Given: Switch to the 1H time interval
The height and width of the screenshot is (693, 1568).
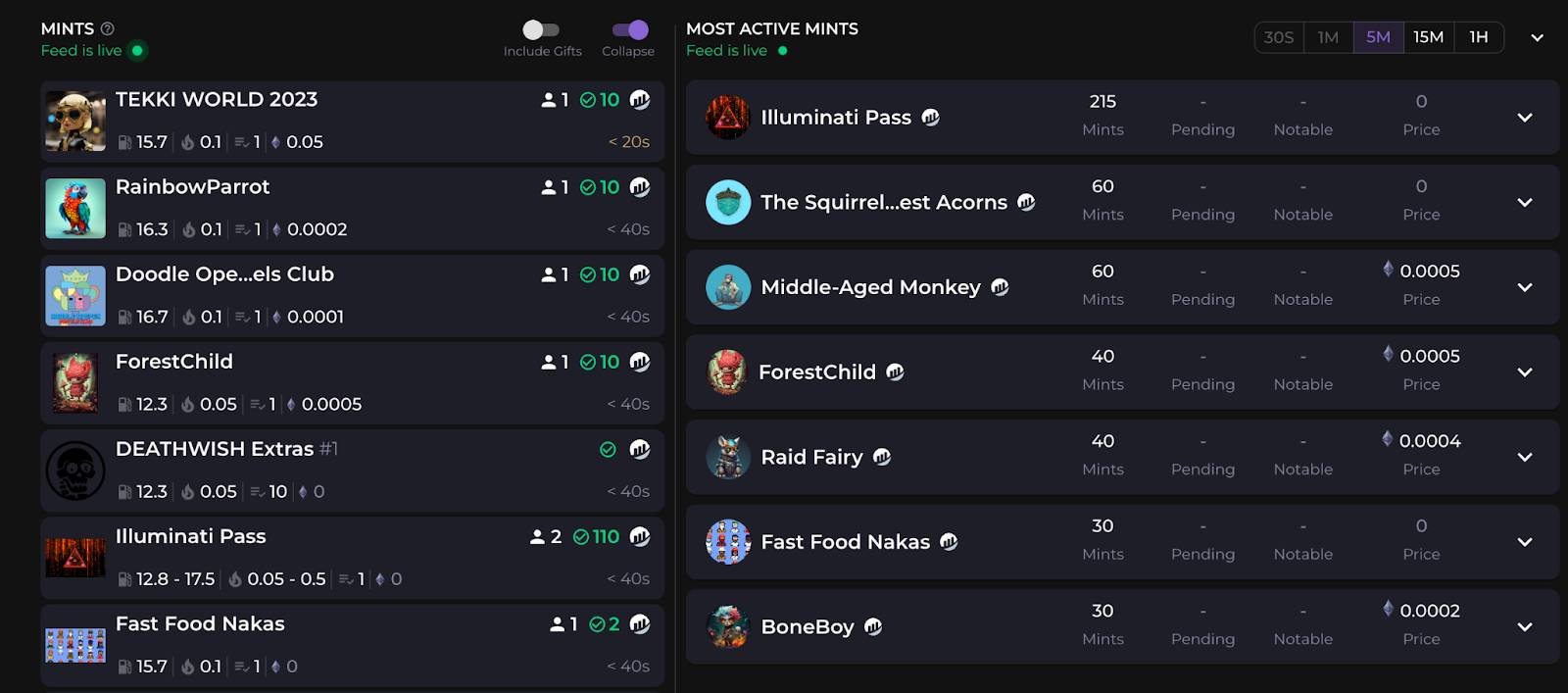Looking at the screenshot, I should [1479, 37].
